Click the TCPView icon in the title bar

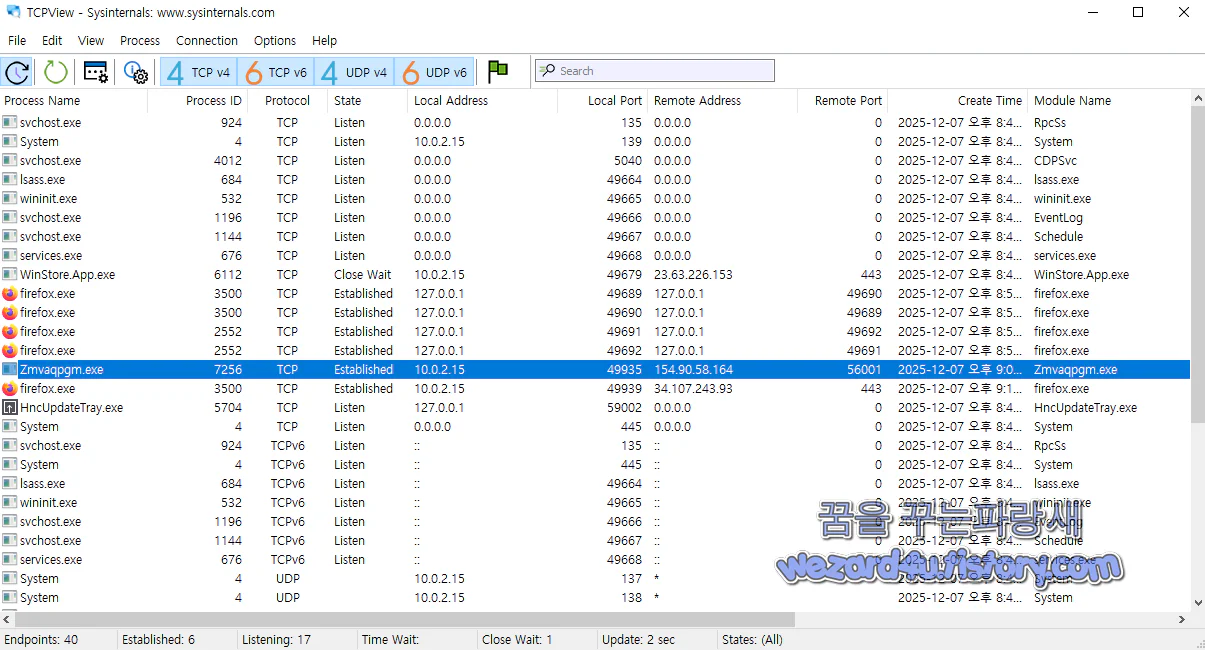tap(12, 13)
